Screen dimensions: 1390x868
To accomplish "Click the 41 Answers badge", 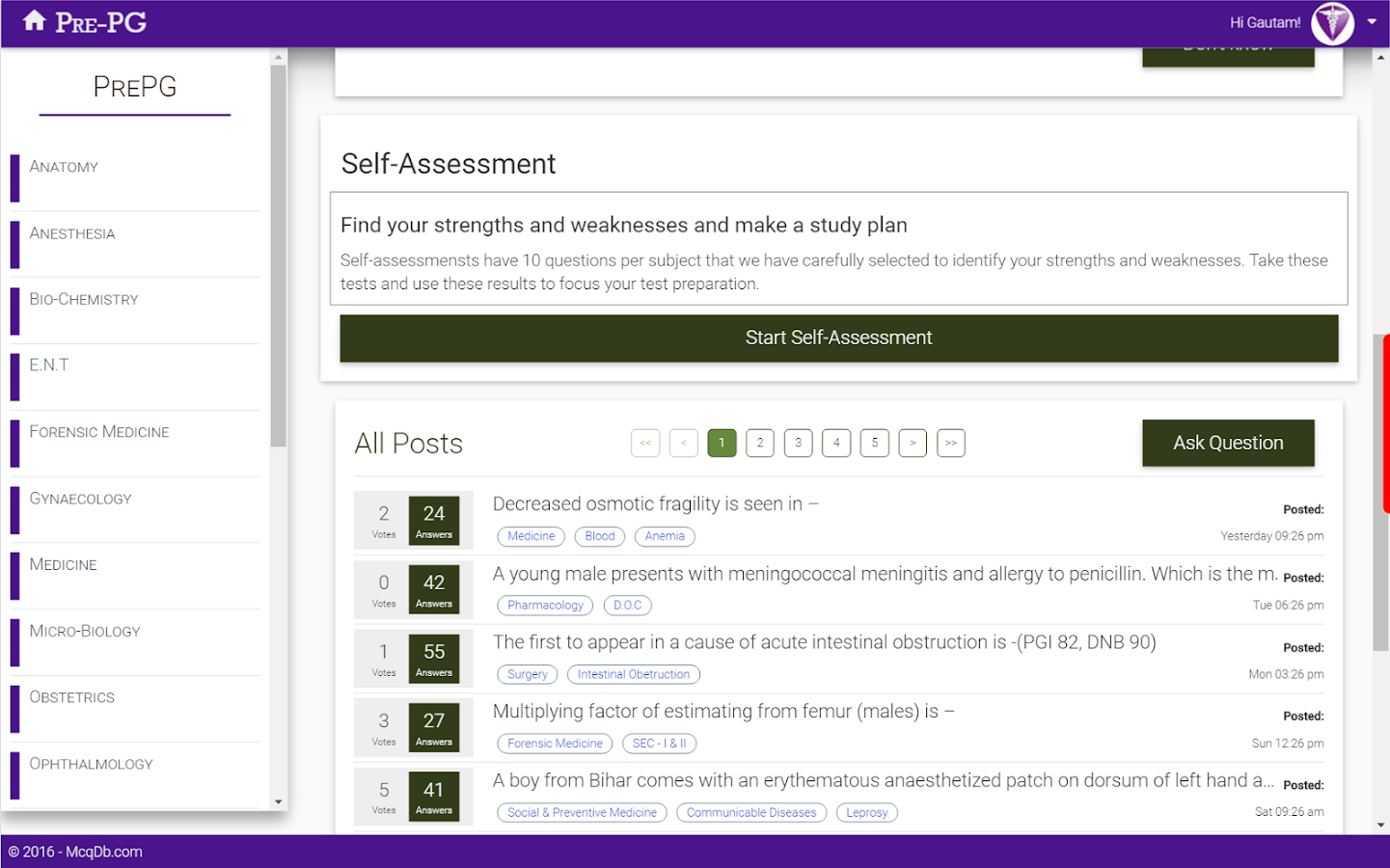I will click(434, 797).
